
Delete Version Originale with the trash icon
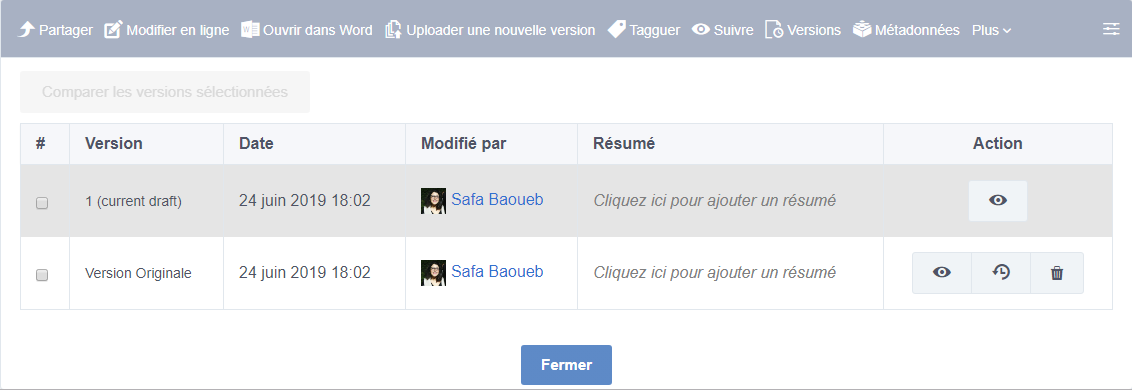(x=1057, y=272)
